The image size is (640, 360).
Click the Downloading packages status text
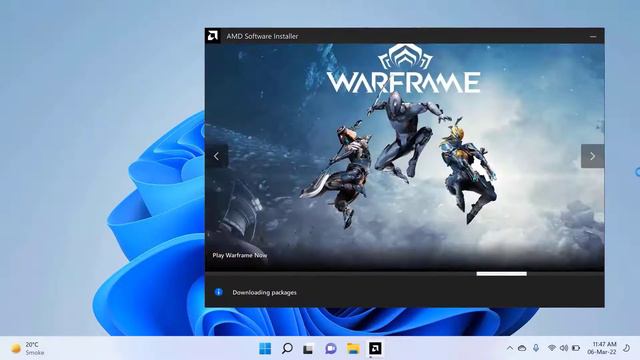pyautogui.click(x=264, y=292)
